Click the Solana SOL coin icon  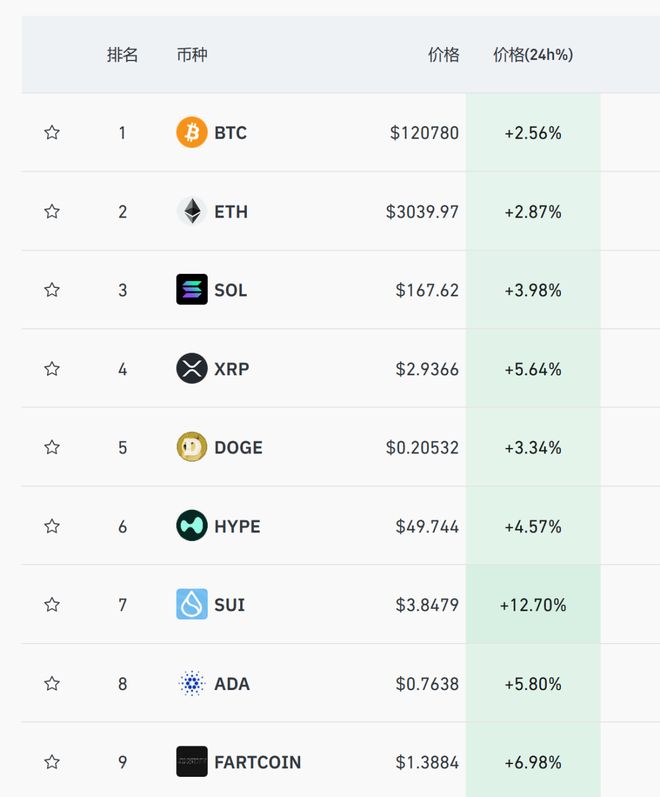point(192,290)
